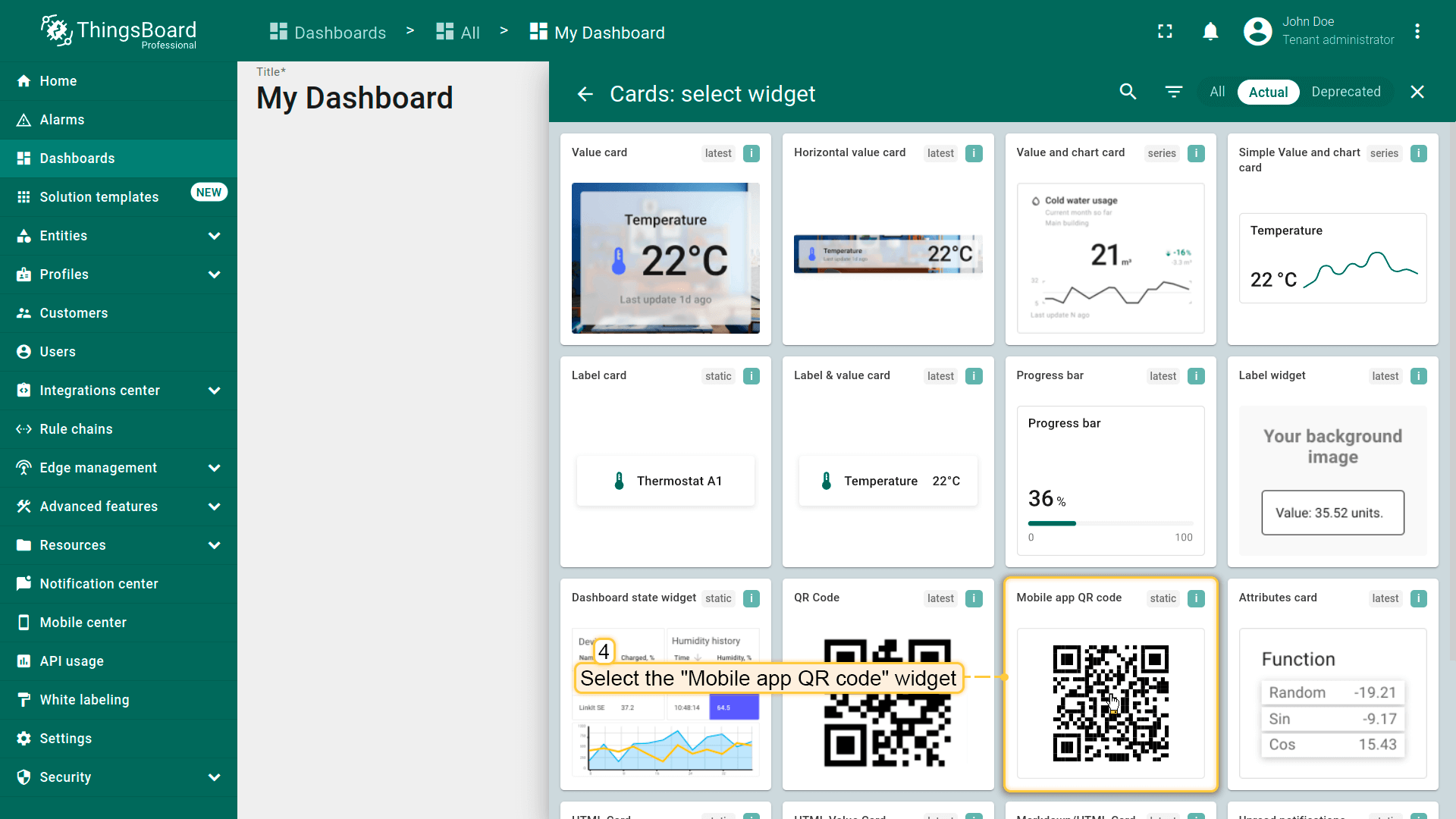Select the Actual widget filter
The width and height of the screenshot is (1456, 819).
click(x=1268, y=92)
